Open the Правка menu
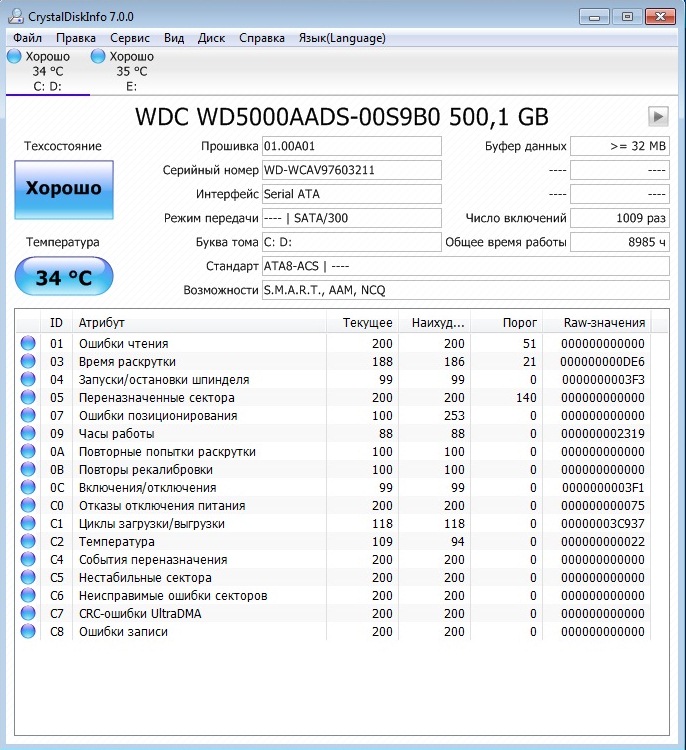The height and width of the screenshot is (750, 686). 76,38
